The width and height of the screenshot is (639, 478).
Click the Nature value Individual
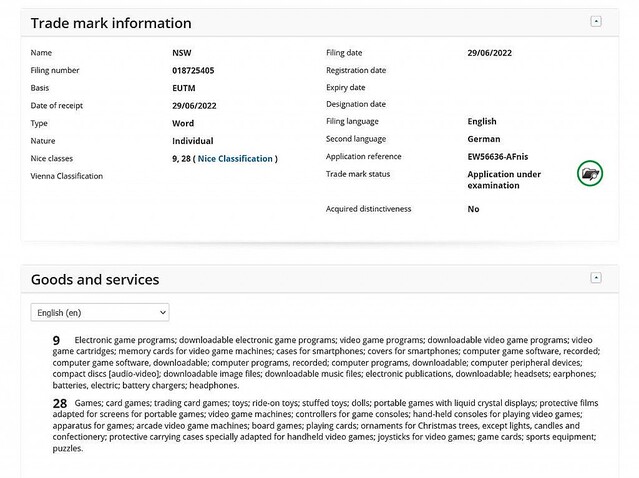192,141
